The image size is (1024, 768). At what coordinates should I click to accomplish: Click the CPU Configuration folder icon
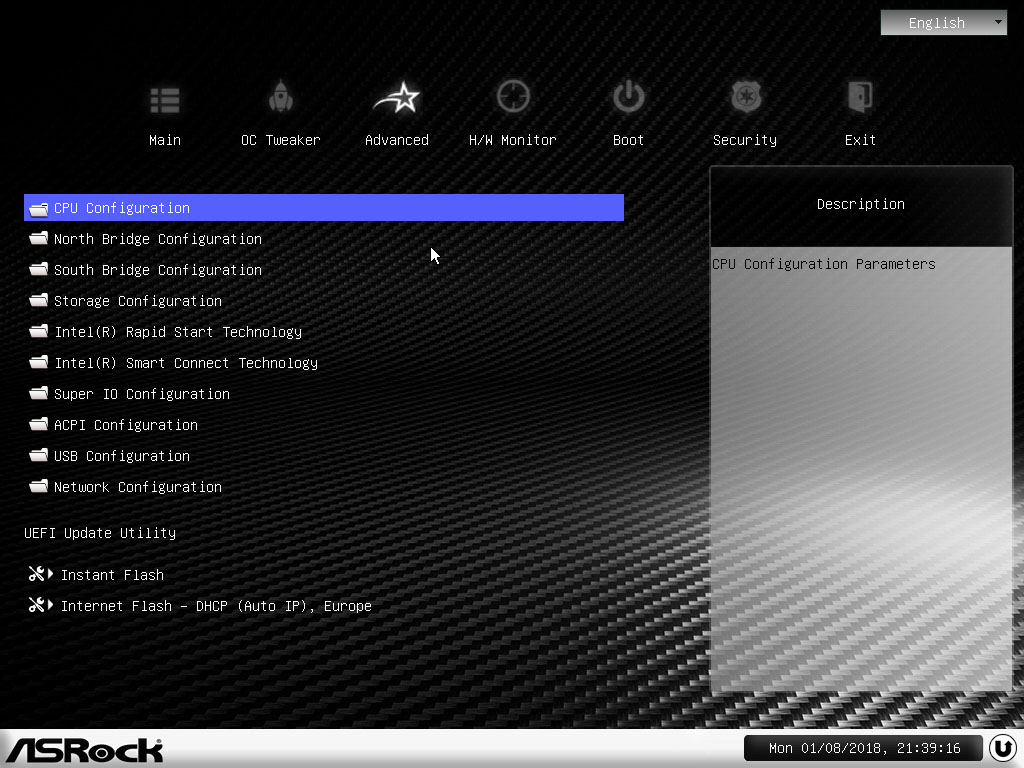[39, 208]
